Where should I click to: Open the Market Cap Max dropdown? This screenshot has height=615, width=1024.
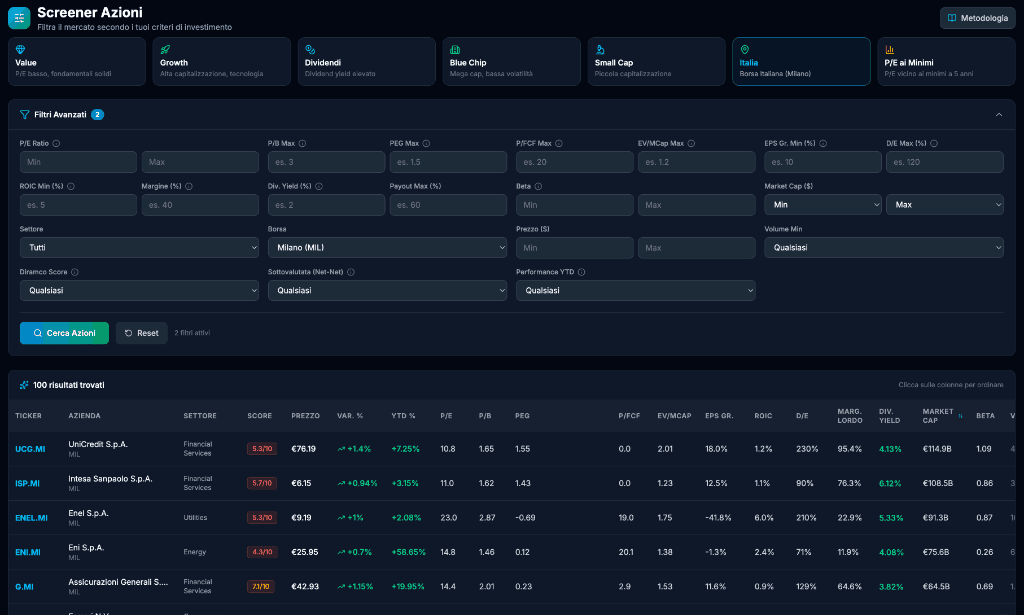[x=944, y=205]
